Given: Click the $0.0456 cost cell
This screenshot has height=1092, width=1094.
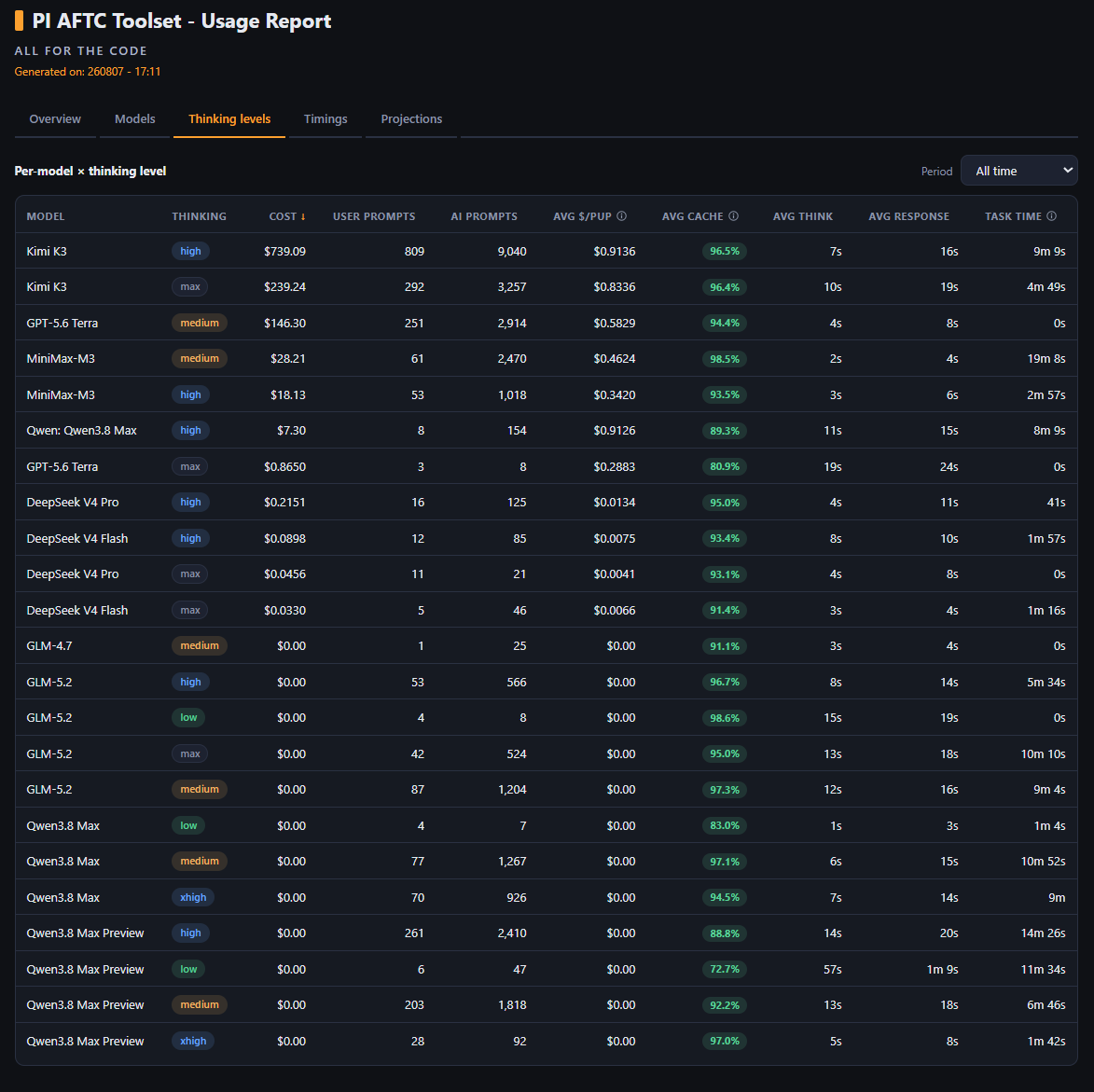Looking at the screenshot, I should click(x=284, y=574).
